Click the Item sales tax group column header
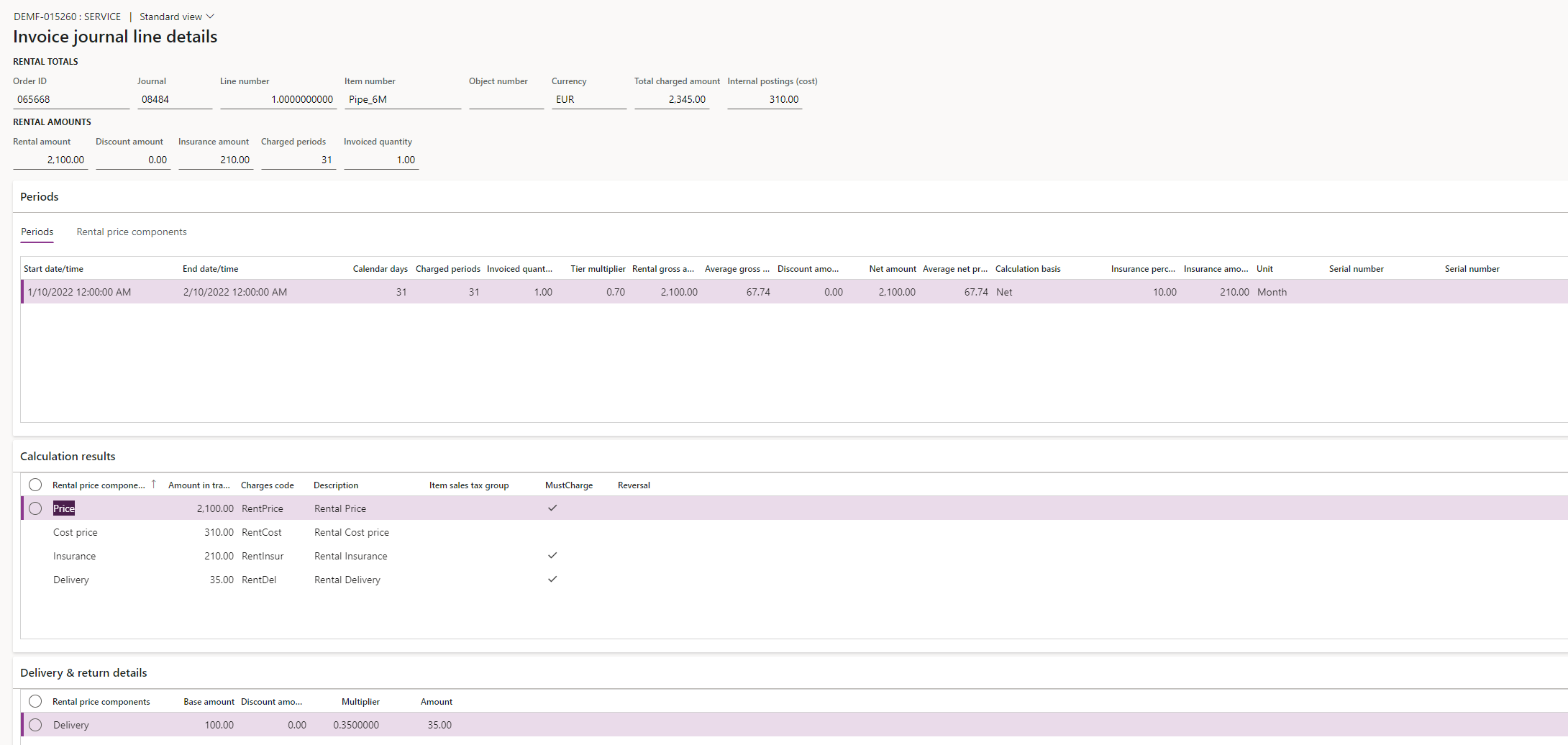 (x=469, y=485)
